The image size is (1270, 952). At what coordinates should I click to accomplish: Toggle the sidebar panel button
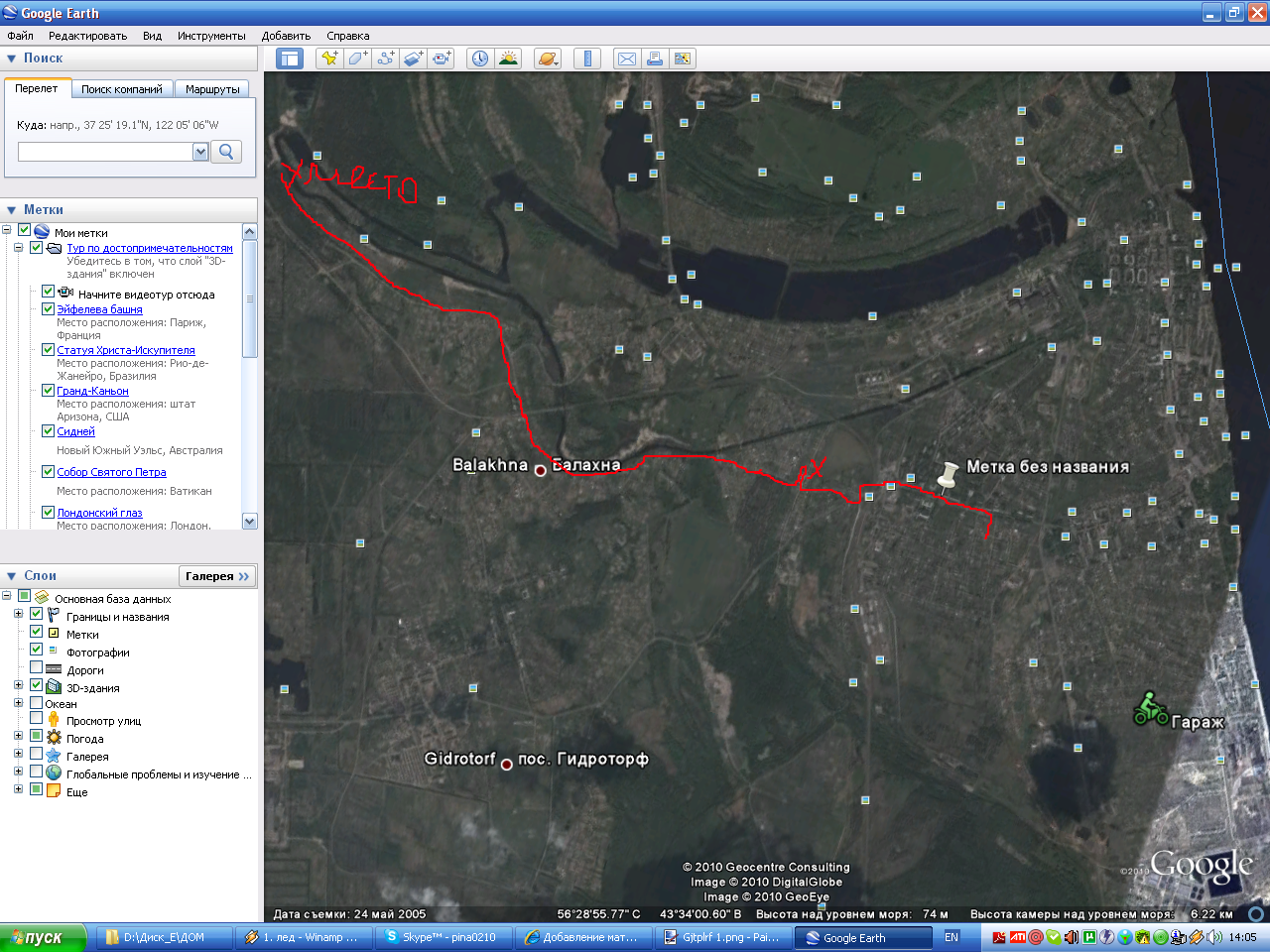[x=290, y=59]
